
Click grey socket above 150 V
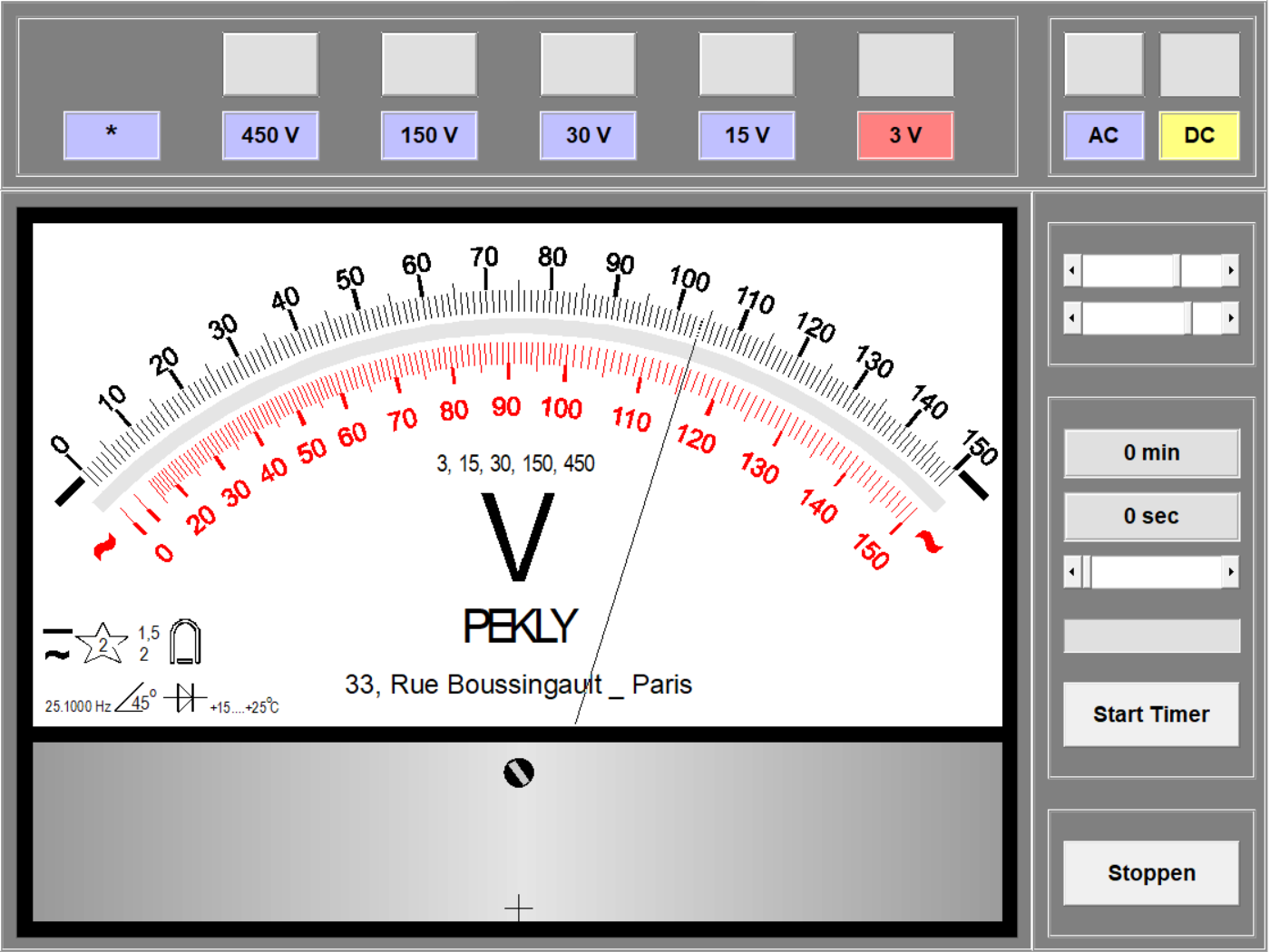coord(429,64)
